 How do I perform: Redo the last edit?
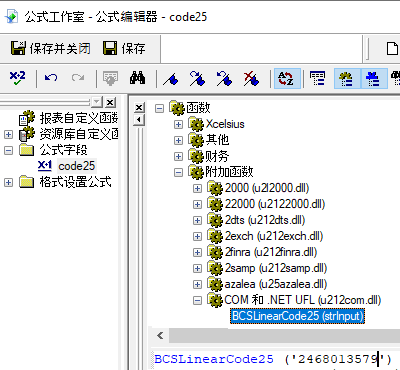pyautogui.click(x=78, y=78)
